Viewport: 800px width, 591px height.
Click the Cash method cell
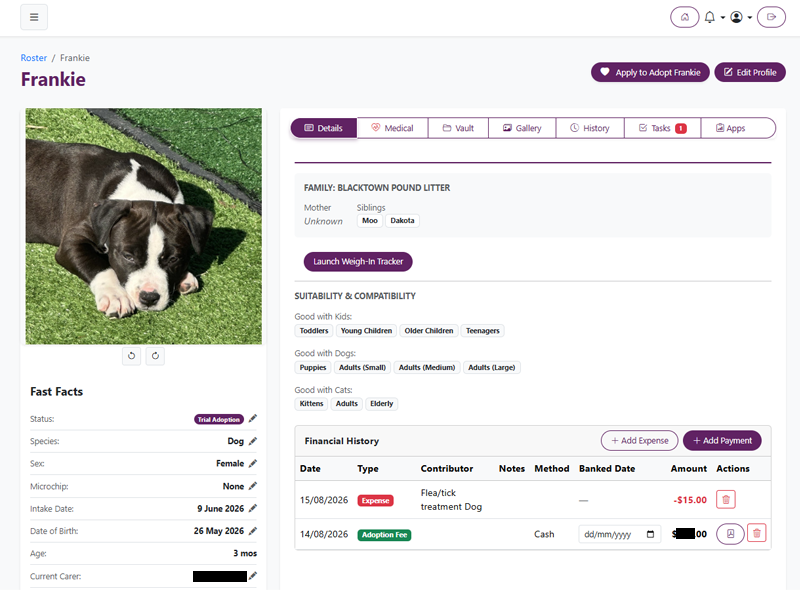pyautogui.click(x=544, y=534)
